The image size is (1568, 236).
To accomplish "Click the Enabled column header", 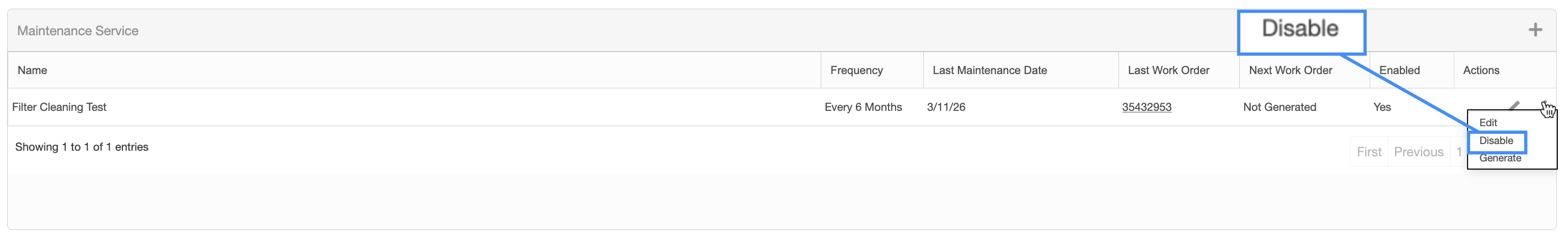I will (1399, 70).
